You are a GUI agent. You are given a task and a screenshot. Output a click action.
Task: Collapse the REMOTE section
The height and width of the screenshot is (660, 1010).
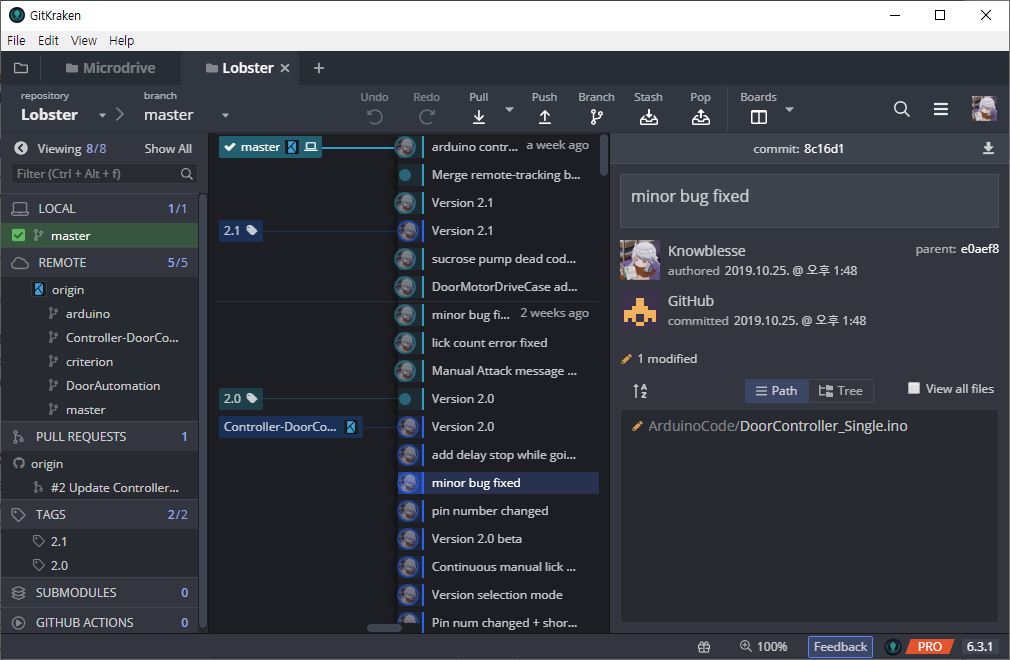coord(100,263)
